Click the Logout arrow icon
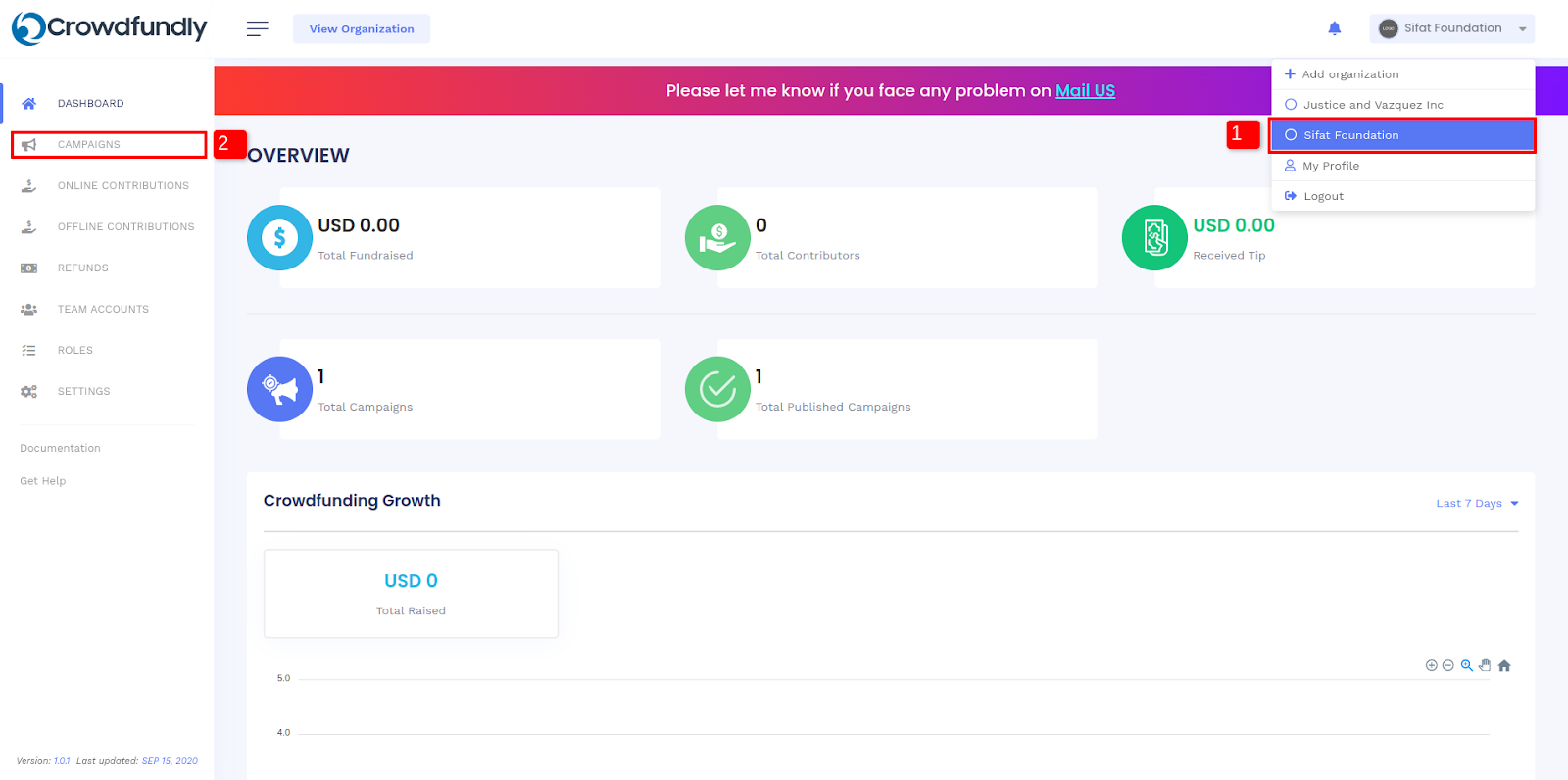The width and height of the screenshot is (1568, 780). [x=1291, y=196]
